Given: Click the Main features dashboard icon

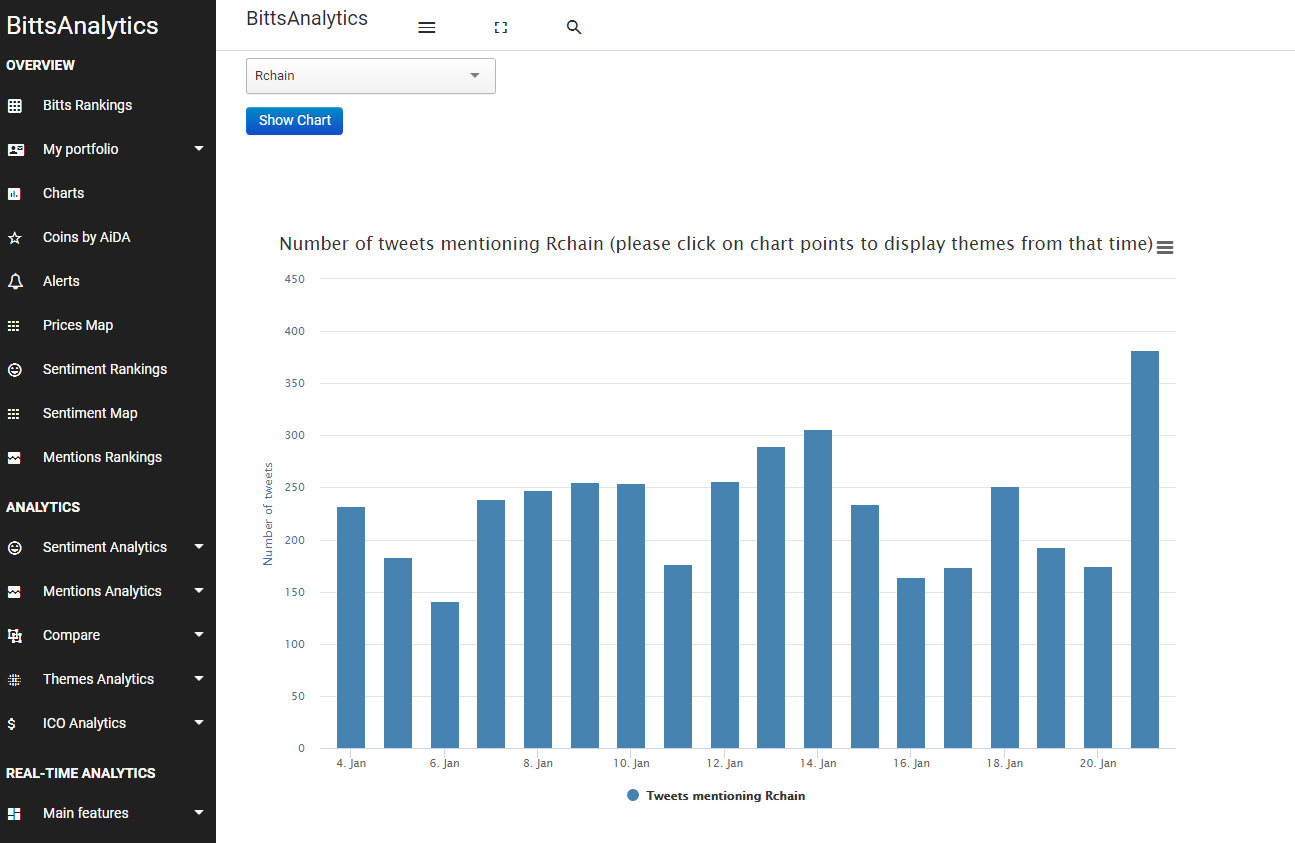Looking at the screenshot, I should [x=15, y=814].
